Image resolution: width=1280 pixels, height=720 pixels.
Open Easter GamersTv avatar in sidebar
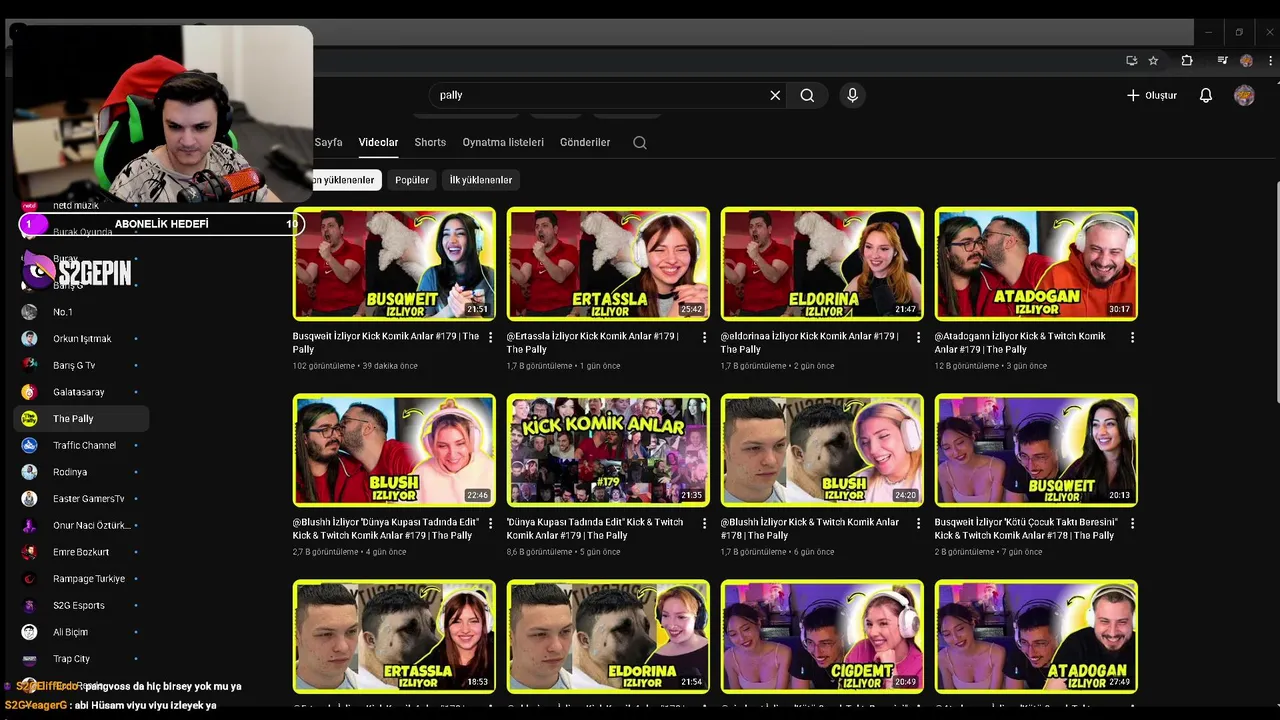pyautogui.click(x=29, y=499)
